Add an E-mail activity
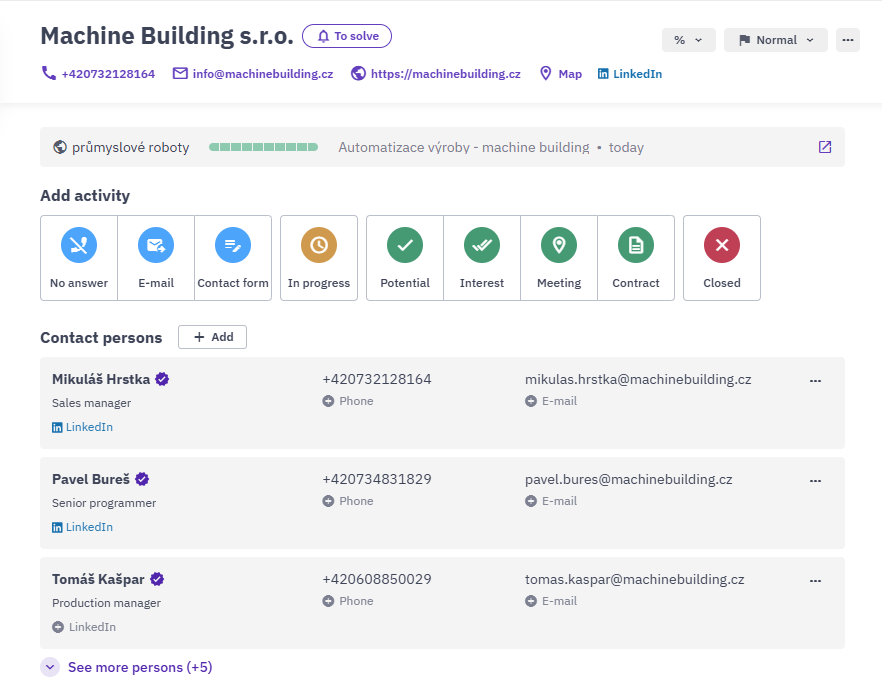This screenshot has width=882, height=685. coord(156,258)
